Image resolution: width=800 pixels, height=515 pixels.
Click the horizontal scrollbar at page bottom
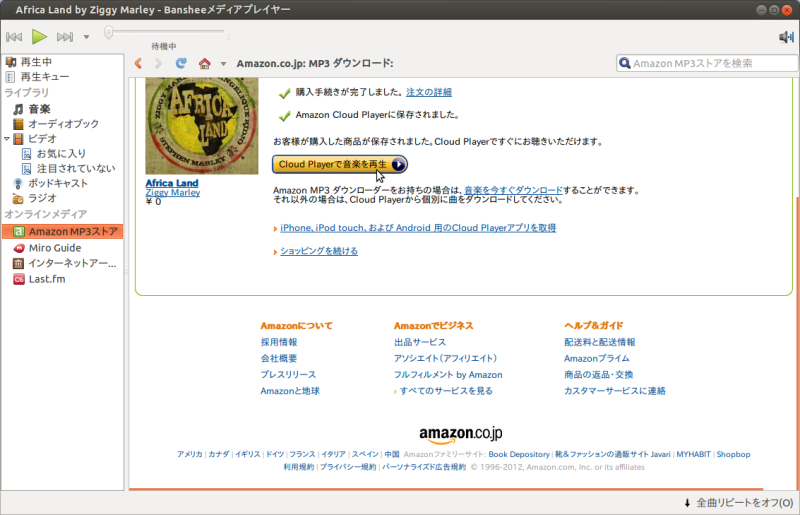pyautogui.click(x=445, y=489)
